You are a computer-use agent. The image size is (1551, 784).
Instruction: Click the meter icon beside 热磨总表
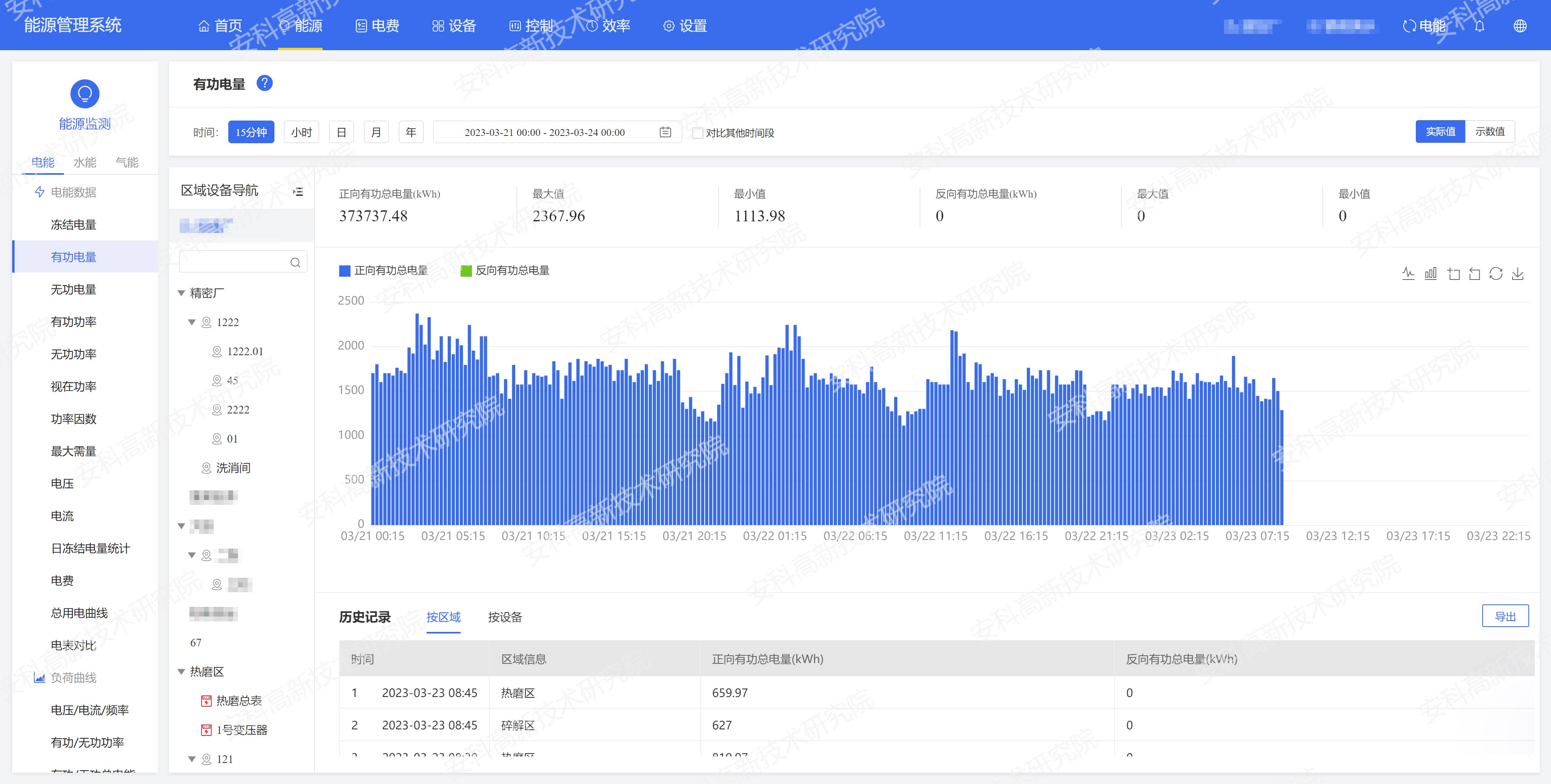point(206,701)
